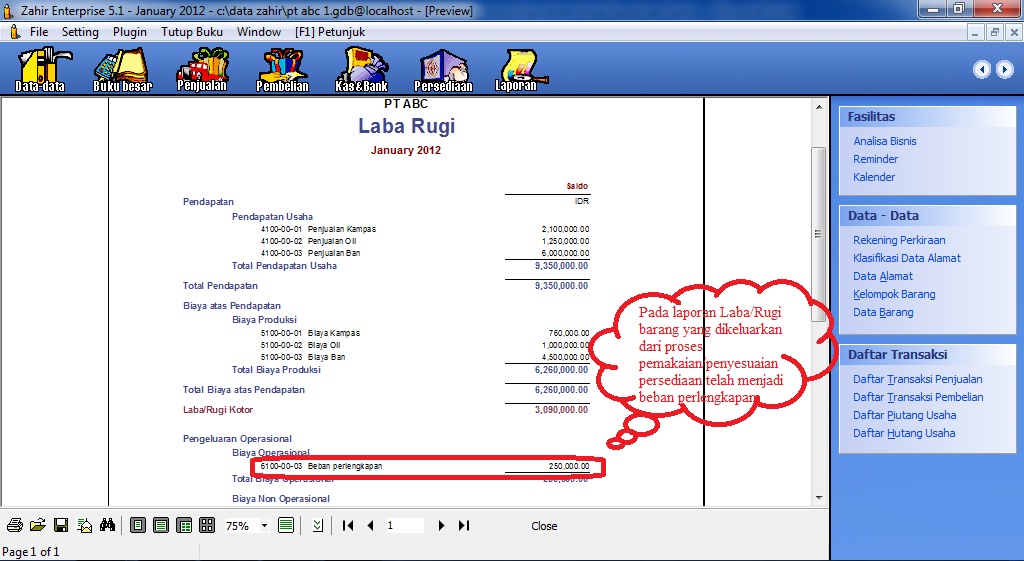1024x561 pixels.
Task: Click the Buku besar icon
Action: tap(122, 70)
